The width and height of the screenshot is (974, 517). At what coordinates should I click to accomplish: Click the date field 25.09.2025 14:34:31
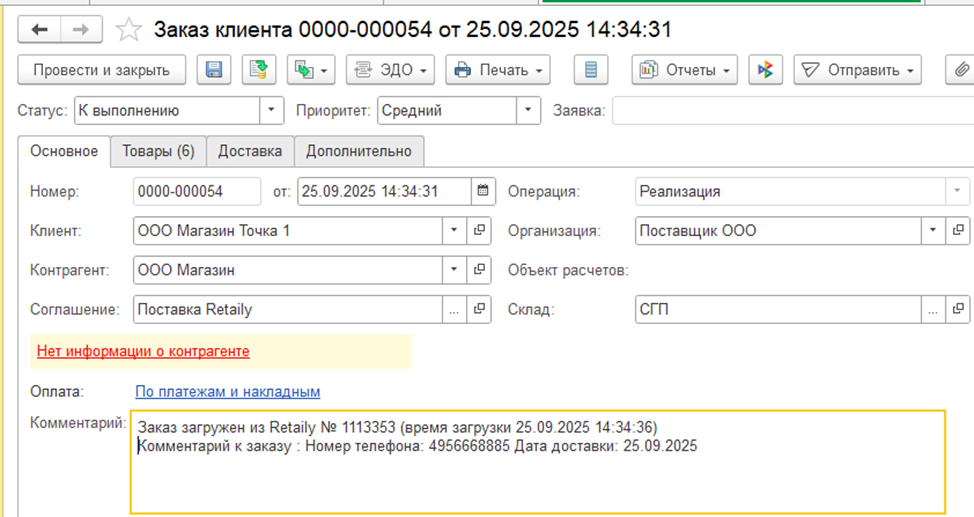tap(385, 191)
